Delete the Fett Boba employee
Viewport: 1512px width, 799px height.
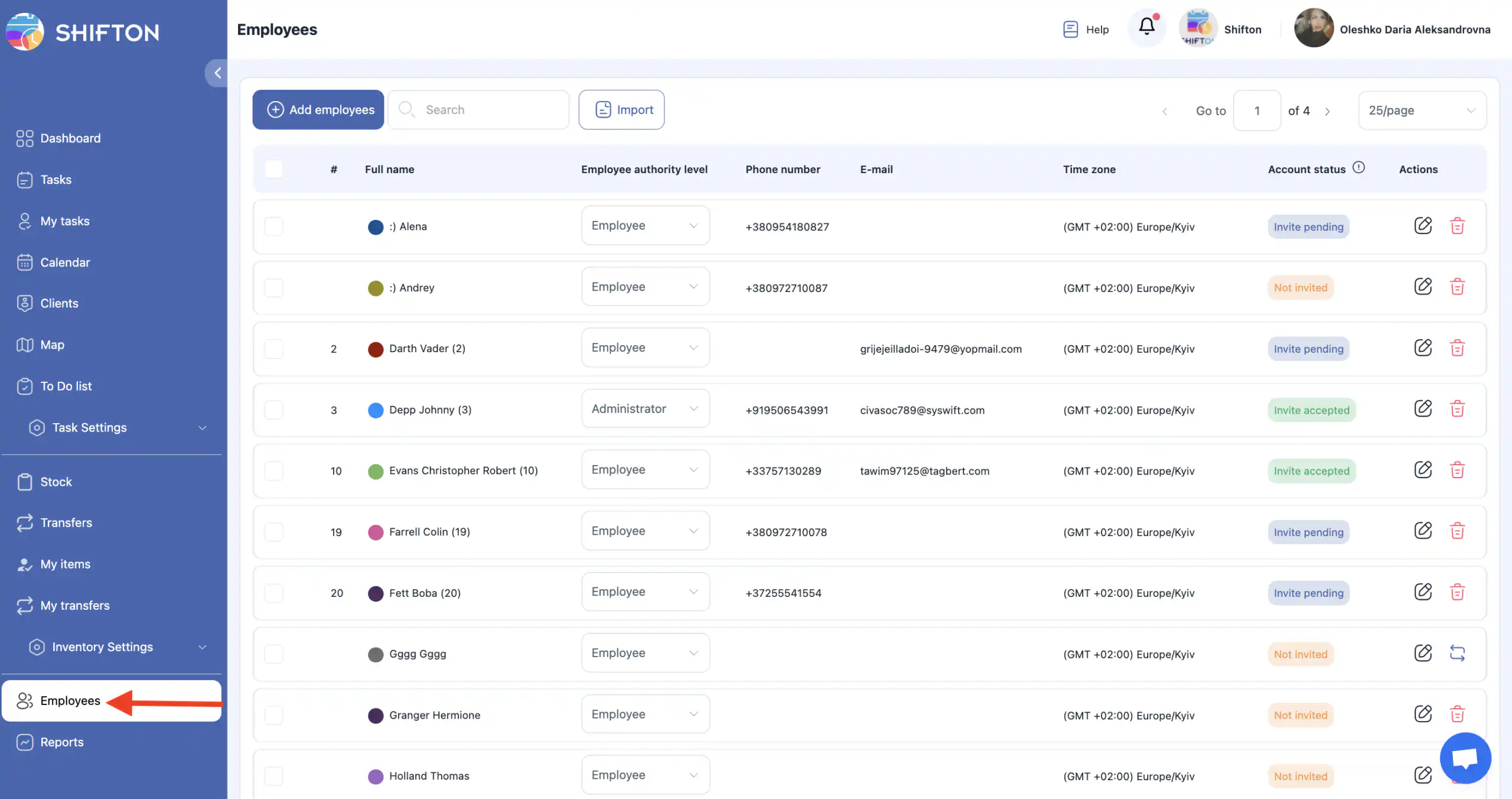point(1457,592)
